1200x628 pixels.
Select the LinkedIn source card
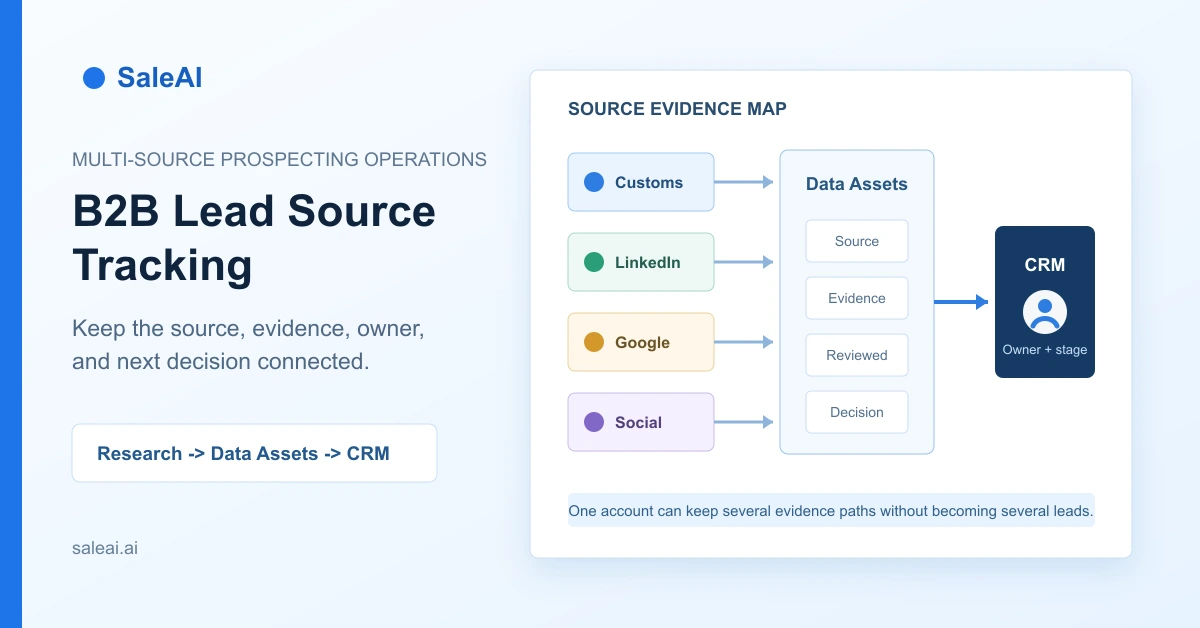tap(641, 262)
